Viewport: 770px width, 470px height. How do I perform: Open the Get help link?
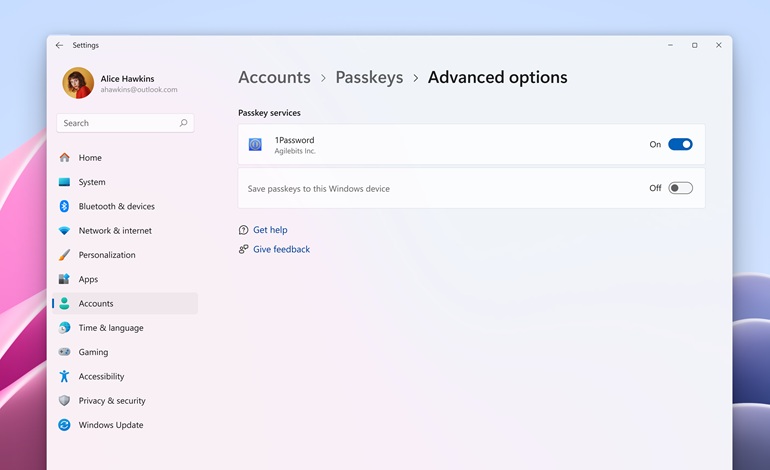pos(270,230)
